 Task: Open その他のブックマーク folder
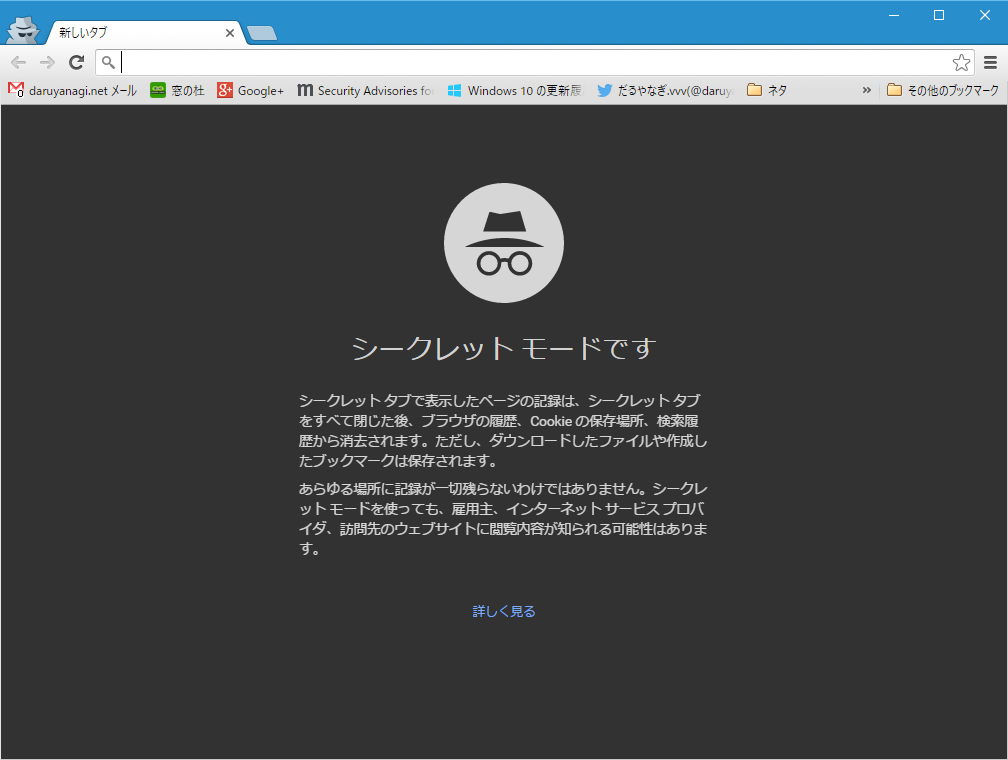point(942,91)
